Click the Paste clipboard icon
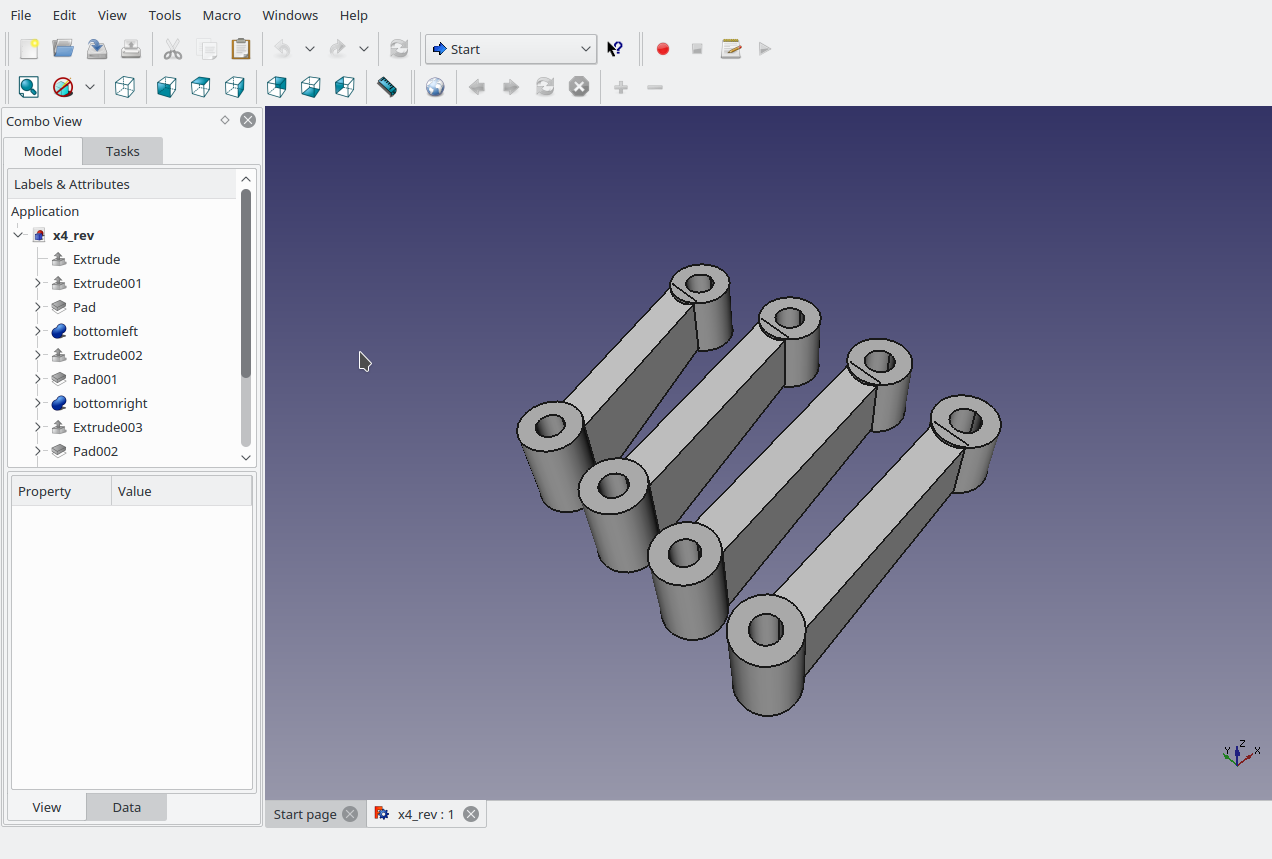This screenshot has height=859, width=1272. (x=240, y=49)
